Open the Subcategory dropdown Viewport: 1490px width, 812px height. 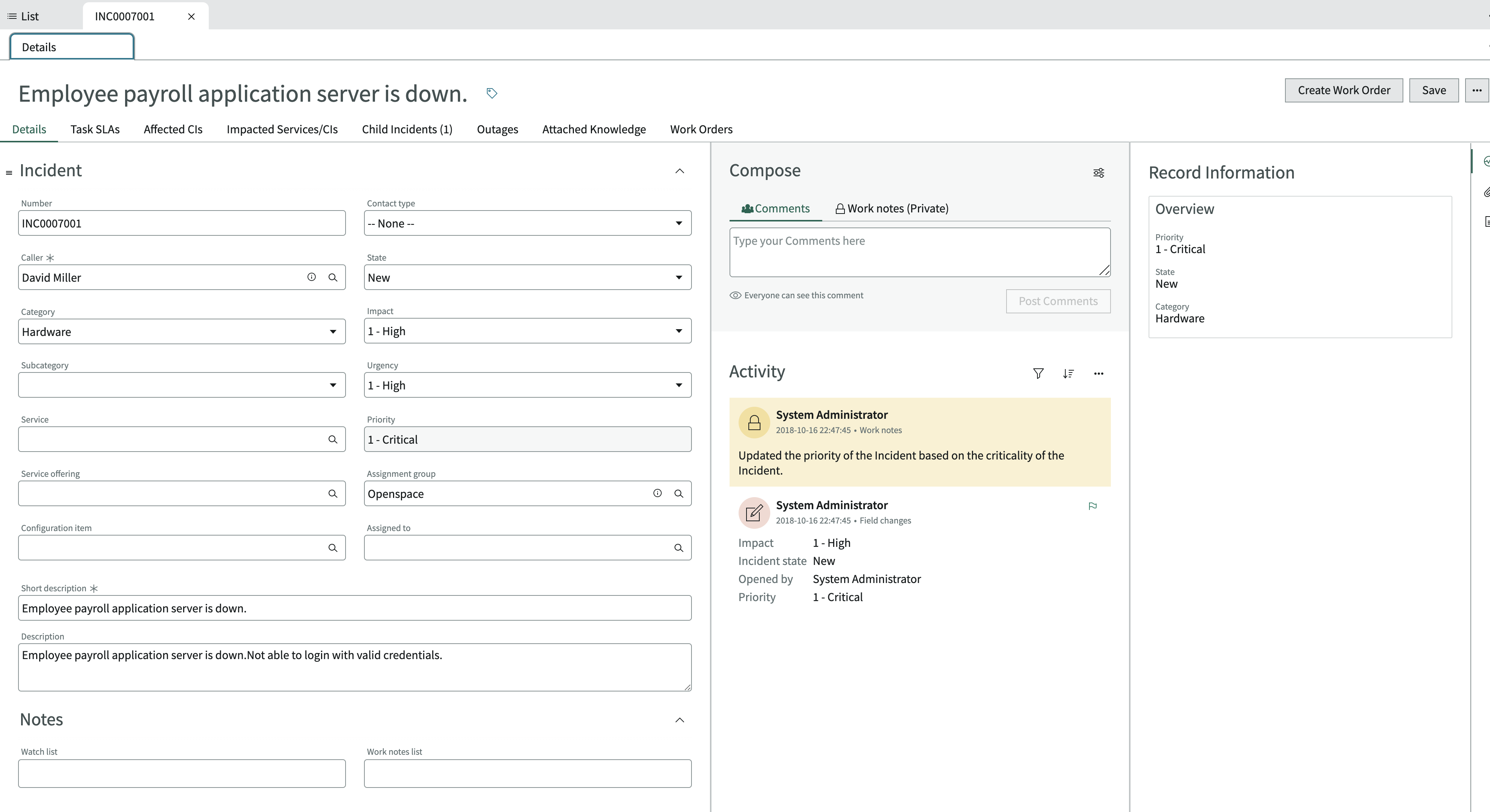pos(182,386)
